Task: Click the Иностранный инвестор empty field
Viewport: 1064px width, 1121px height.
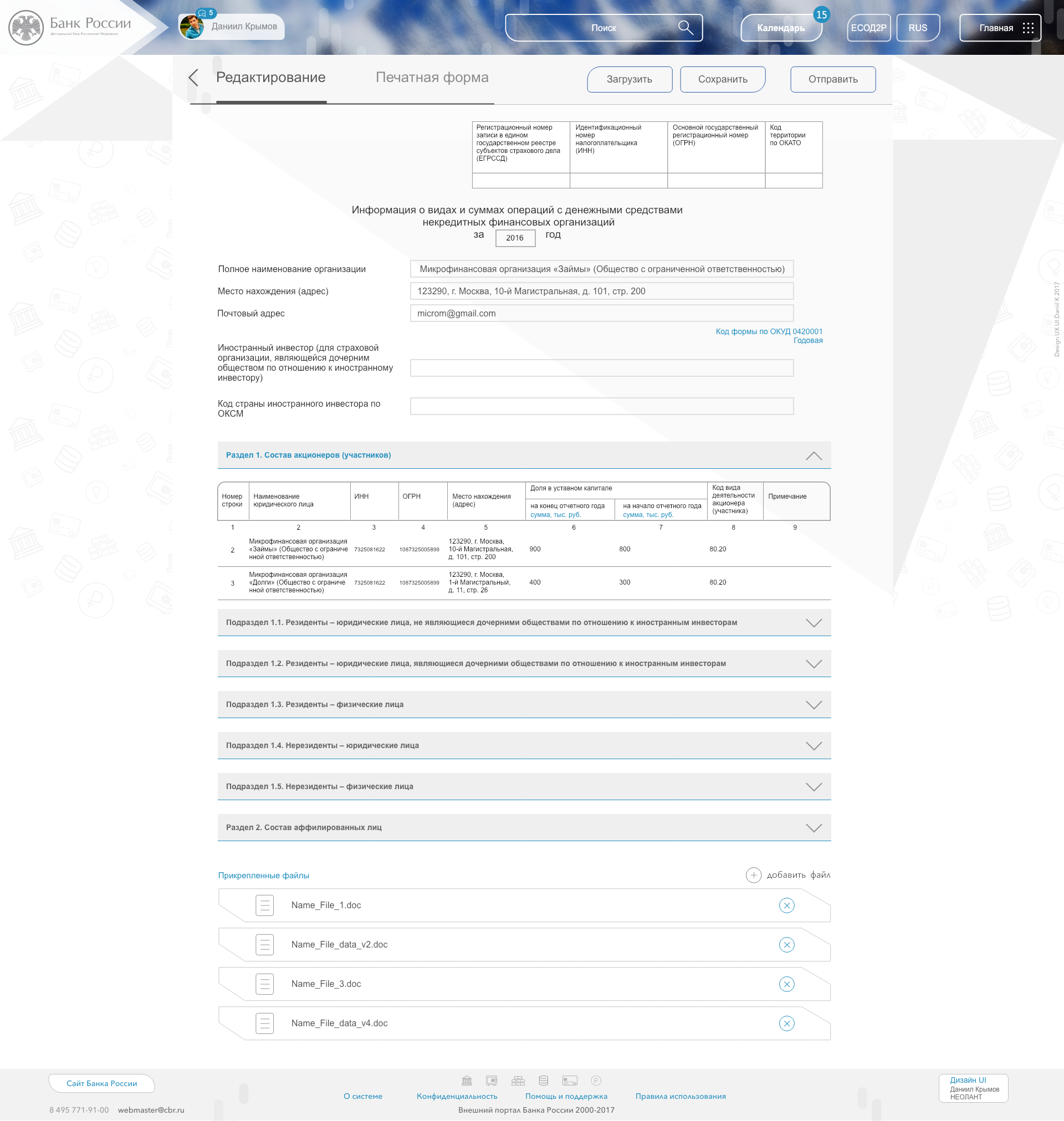Action: pyautogui.click(x=602, y=368)
